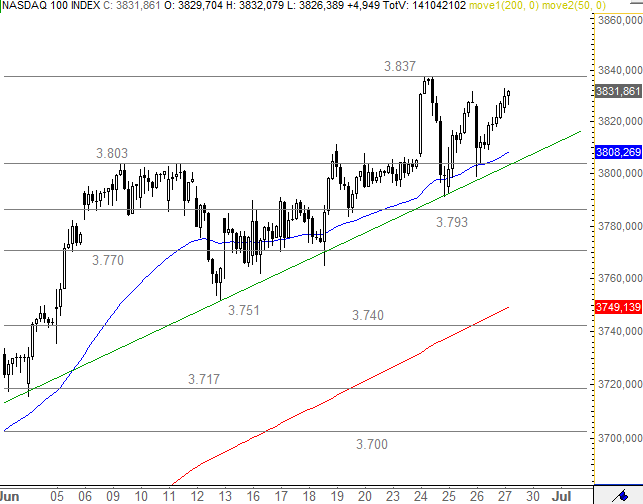The width and height of the screenshot is (643, 504).
Task: Click date 25 on the time axis
Action: [449, 497]
